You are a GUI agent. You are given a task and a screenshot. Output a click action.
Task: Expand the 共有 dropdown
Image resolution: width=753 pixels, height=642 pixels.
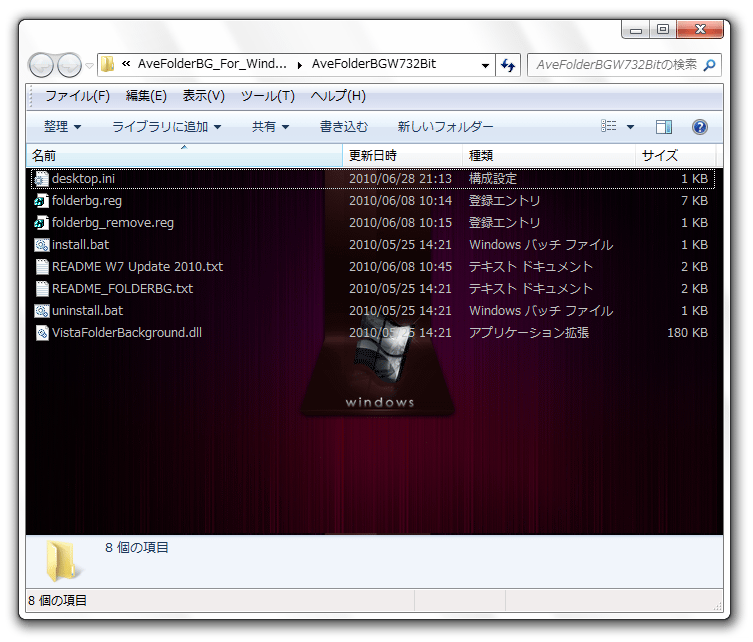click(270, 127)
